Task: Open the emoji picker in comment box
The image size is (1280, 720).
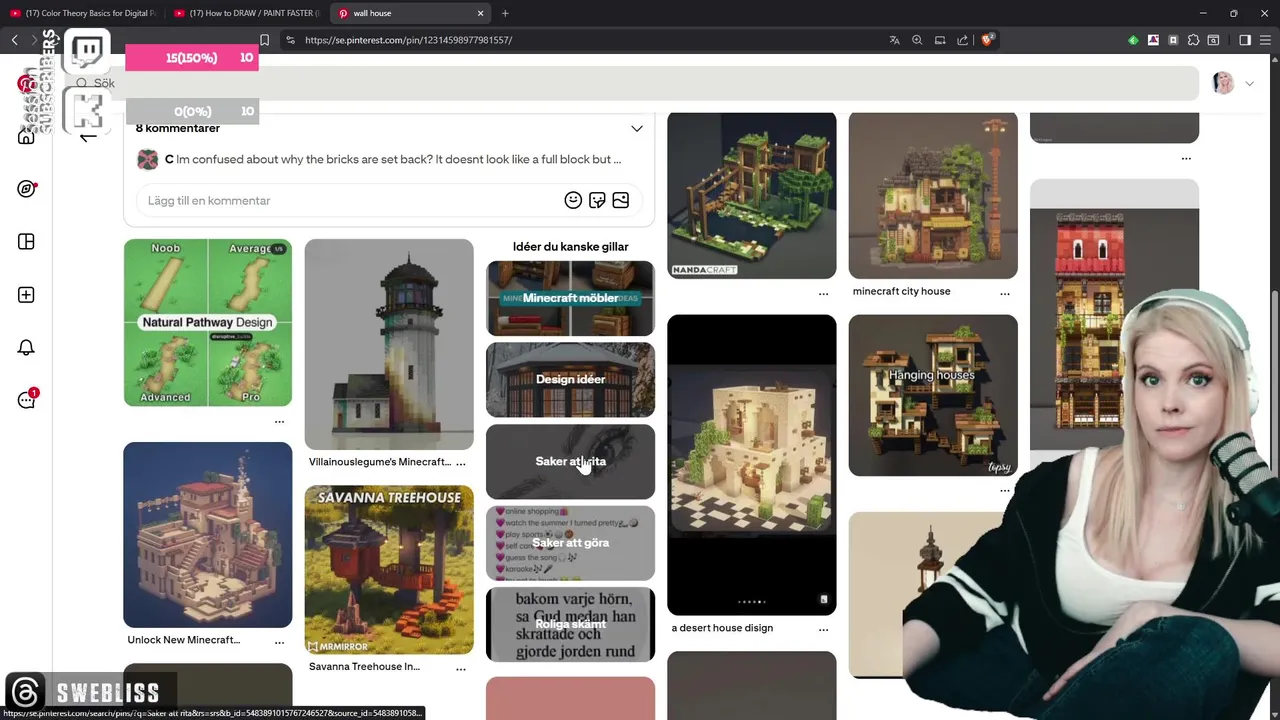Action: tap(573, 200)
